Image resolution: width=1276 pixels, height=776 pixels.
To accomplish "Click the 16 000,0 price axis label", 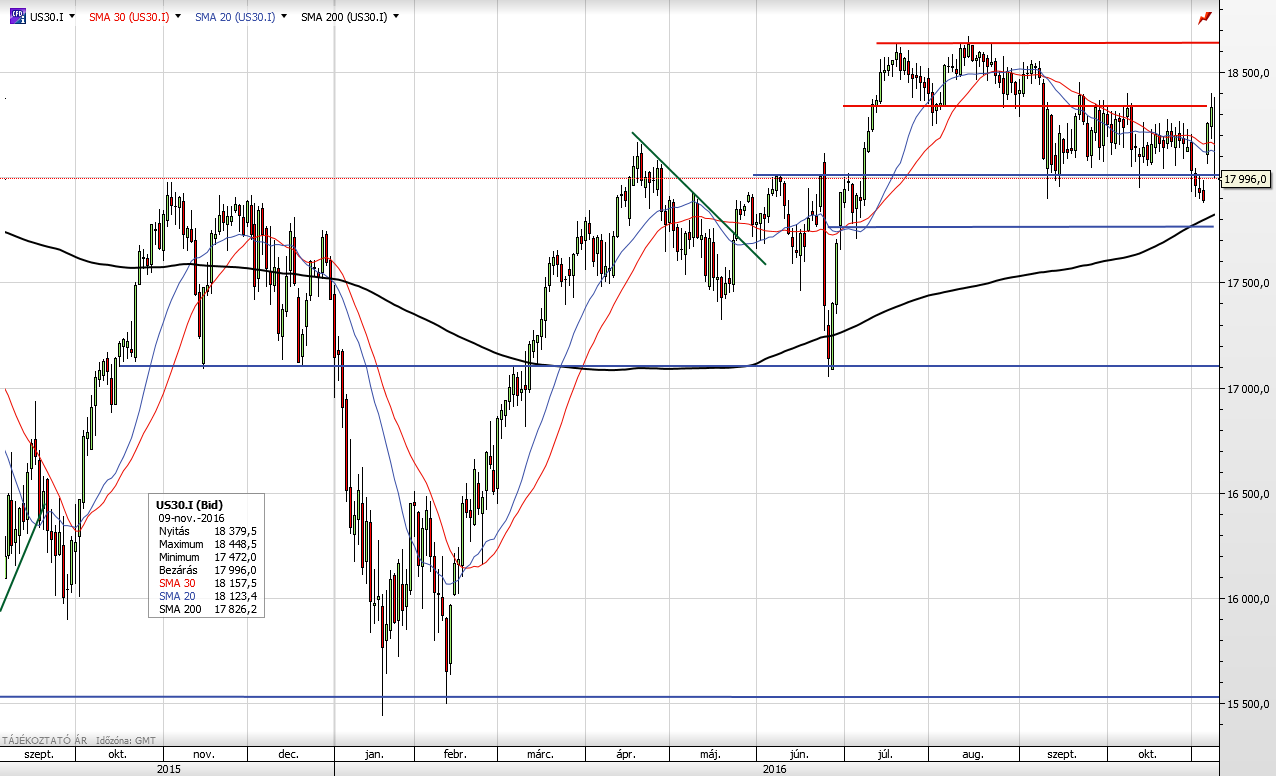I will [1246, 599].
